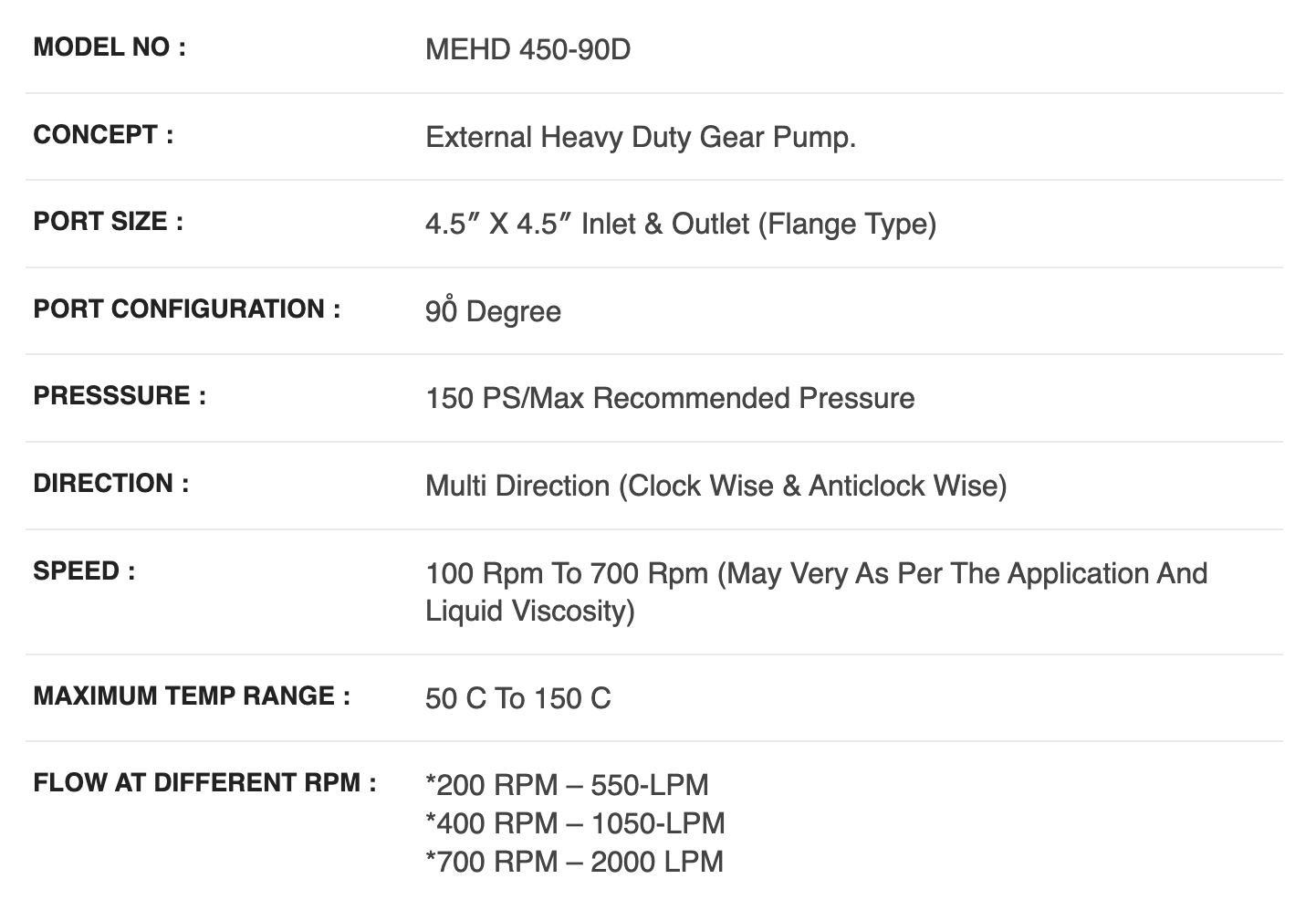Viewport: 1316px width, 900px height.
Task: Click the Multi Direction value text
Action: point(716,486)
